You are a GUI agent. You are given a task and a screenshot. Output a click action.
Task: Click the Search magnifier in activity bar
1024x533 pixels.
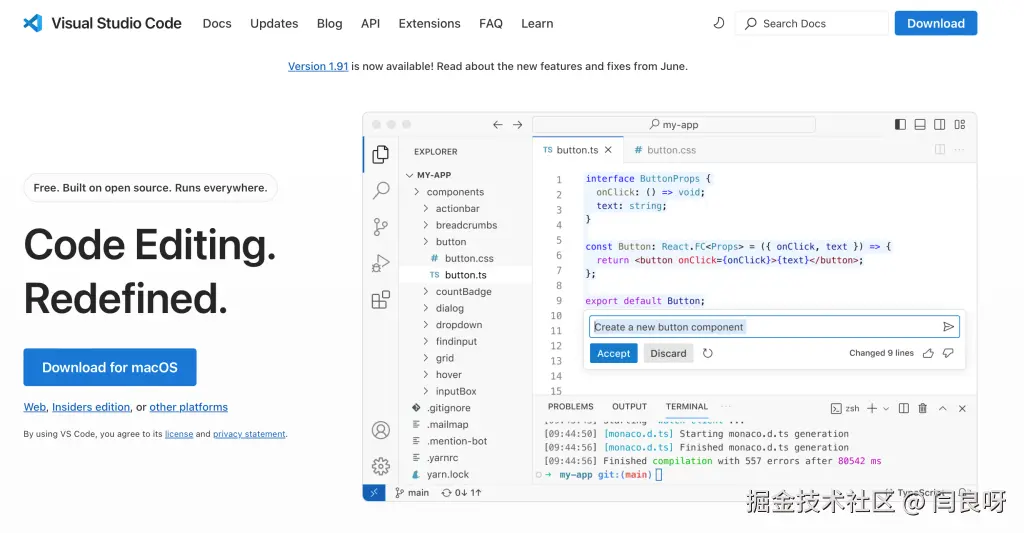381,190
